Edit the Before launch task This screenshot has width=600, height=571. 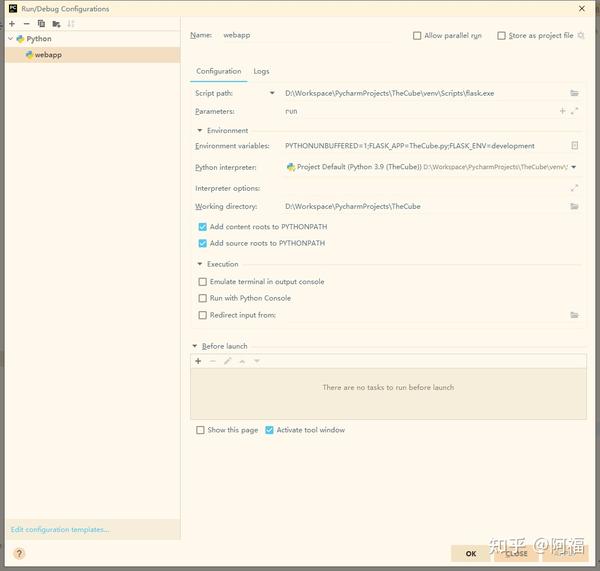[x=228, y=361]
